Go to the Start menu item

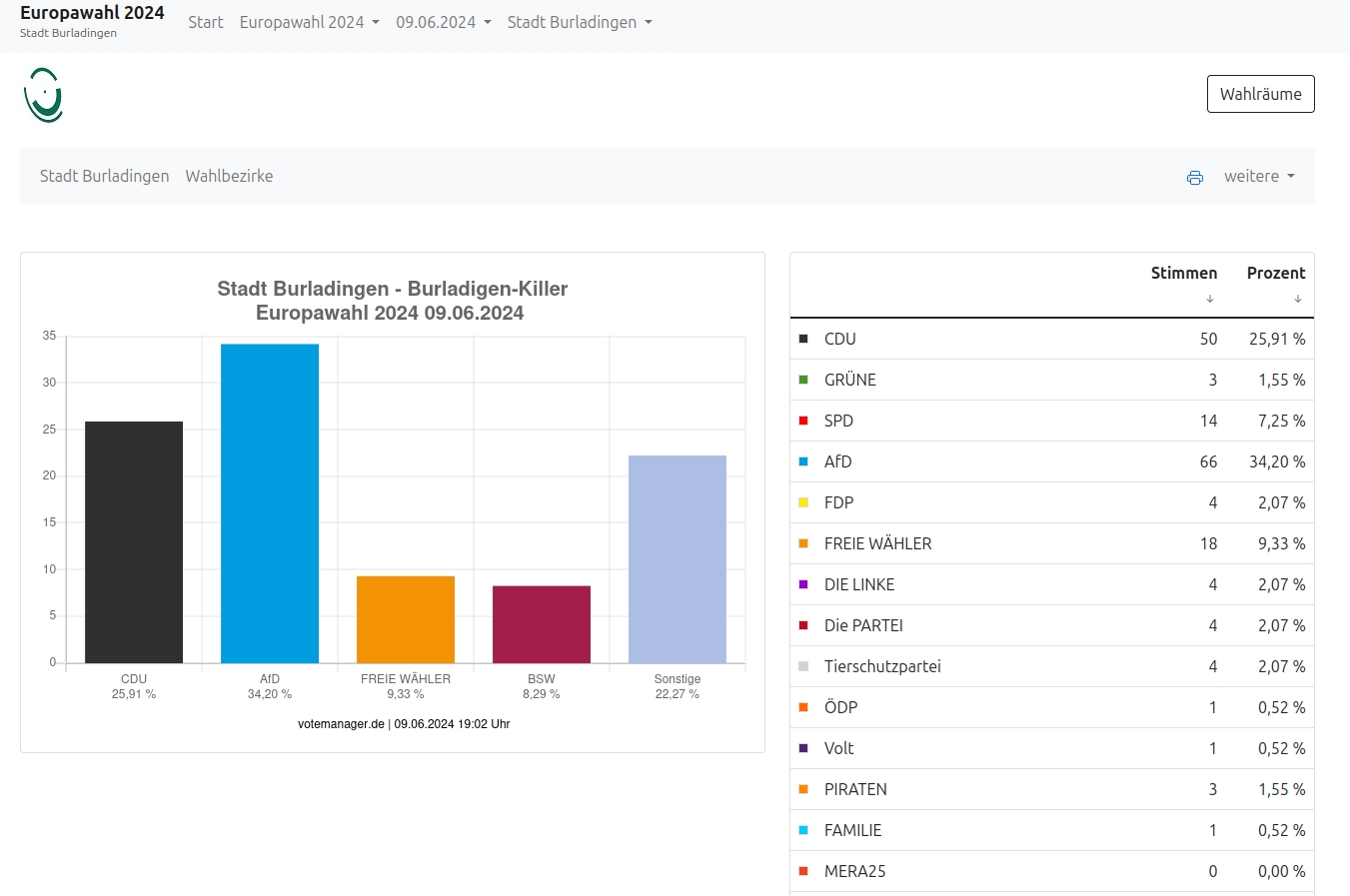click(x=206, y=22)
